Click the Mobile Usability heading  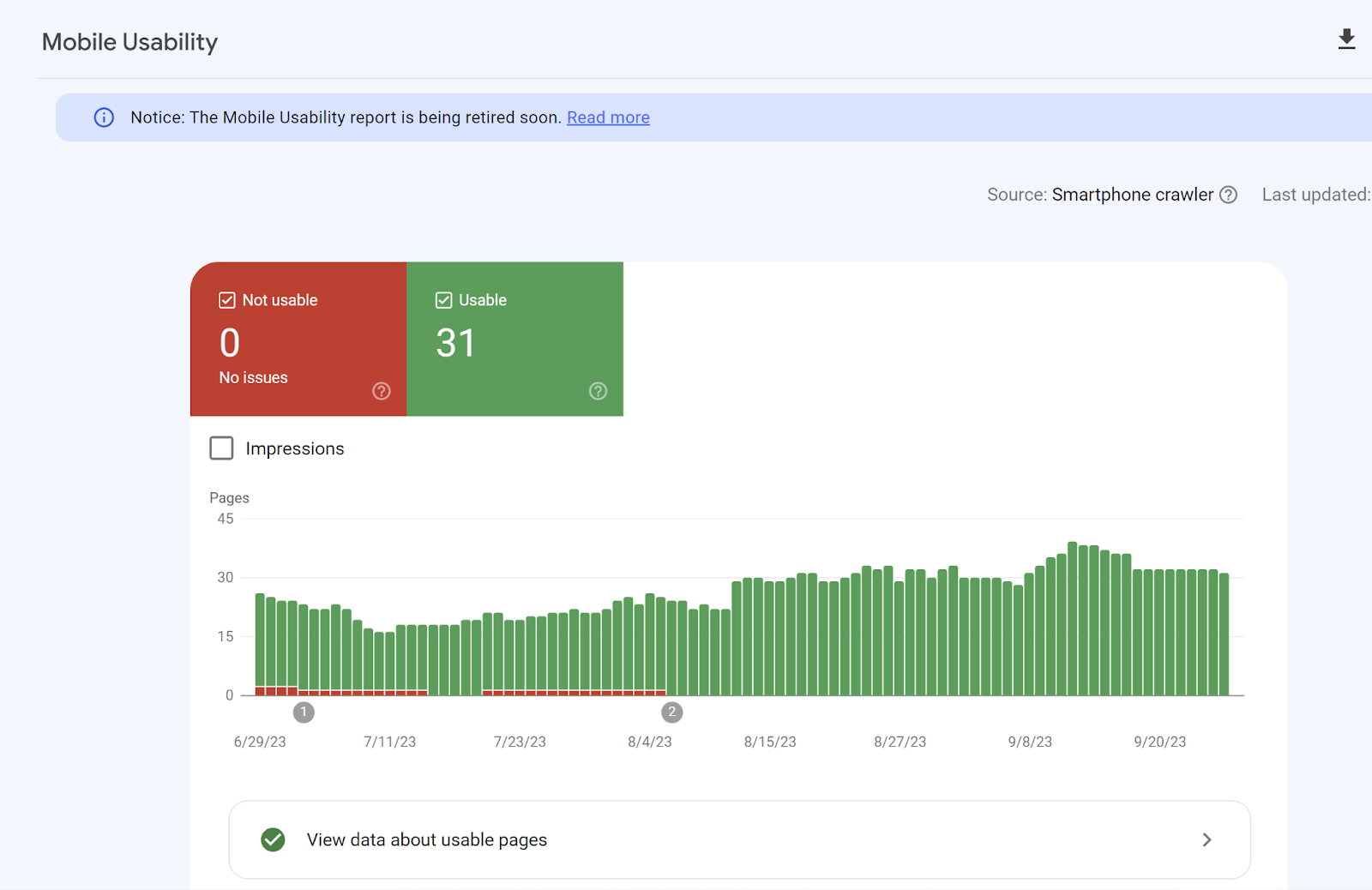pos(129,42)
